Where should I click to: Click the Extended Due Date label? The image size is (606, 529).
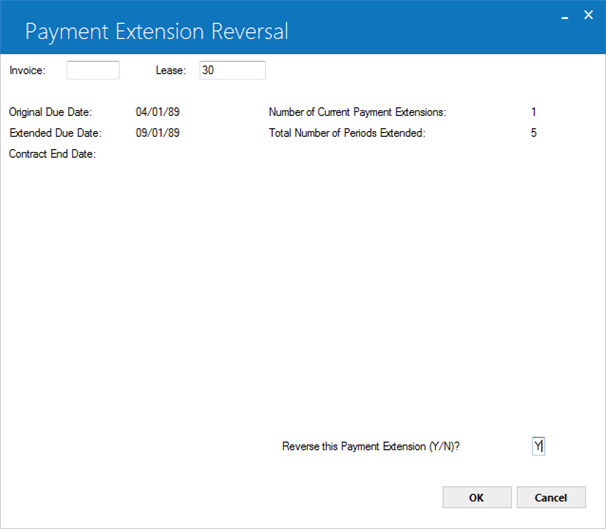point(55,133)
